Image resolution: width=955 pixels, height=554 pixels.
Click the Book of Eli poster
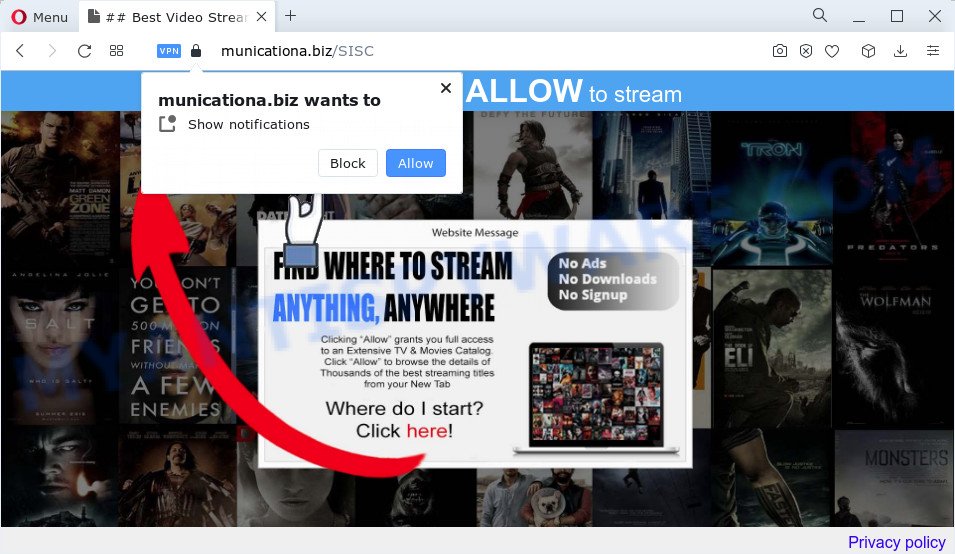click(x=772, y=348)
